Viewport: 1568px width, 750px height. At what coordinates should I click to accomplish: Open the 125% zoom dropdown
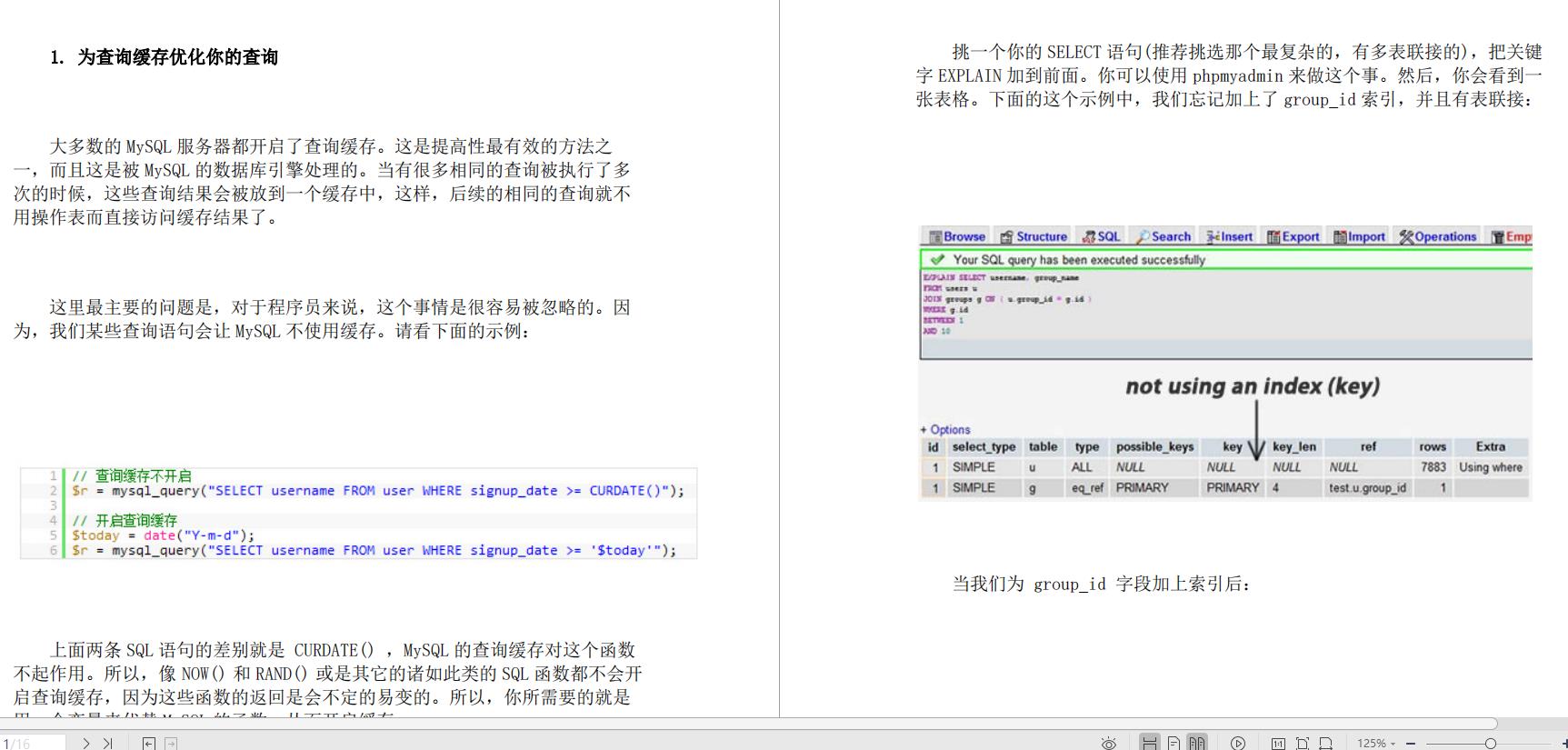(1375, 743)
